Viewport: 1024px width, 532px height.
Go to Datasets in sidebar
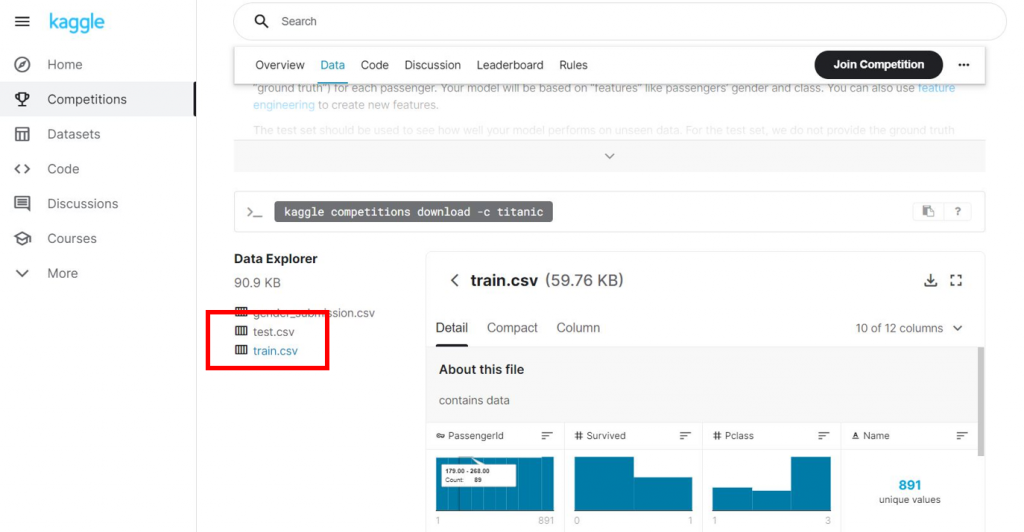click(74, 134)
